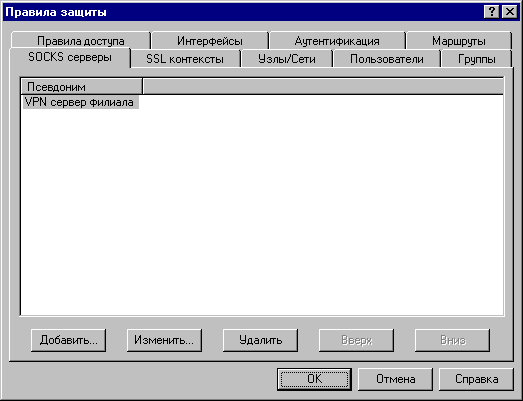Screen dimensions: 523x401
Task: Click the Вниз button
Action: pos(452,340)
